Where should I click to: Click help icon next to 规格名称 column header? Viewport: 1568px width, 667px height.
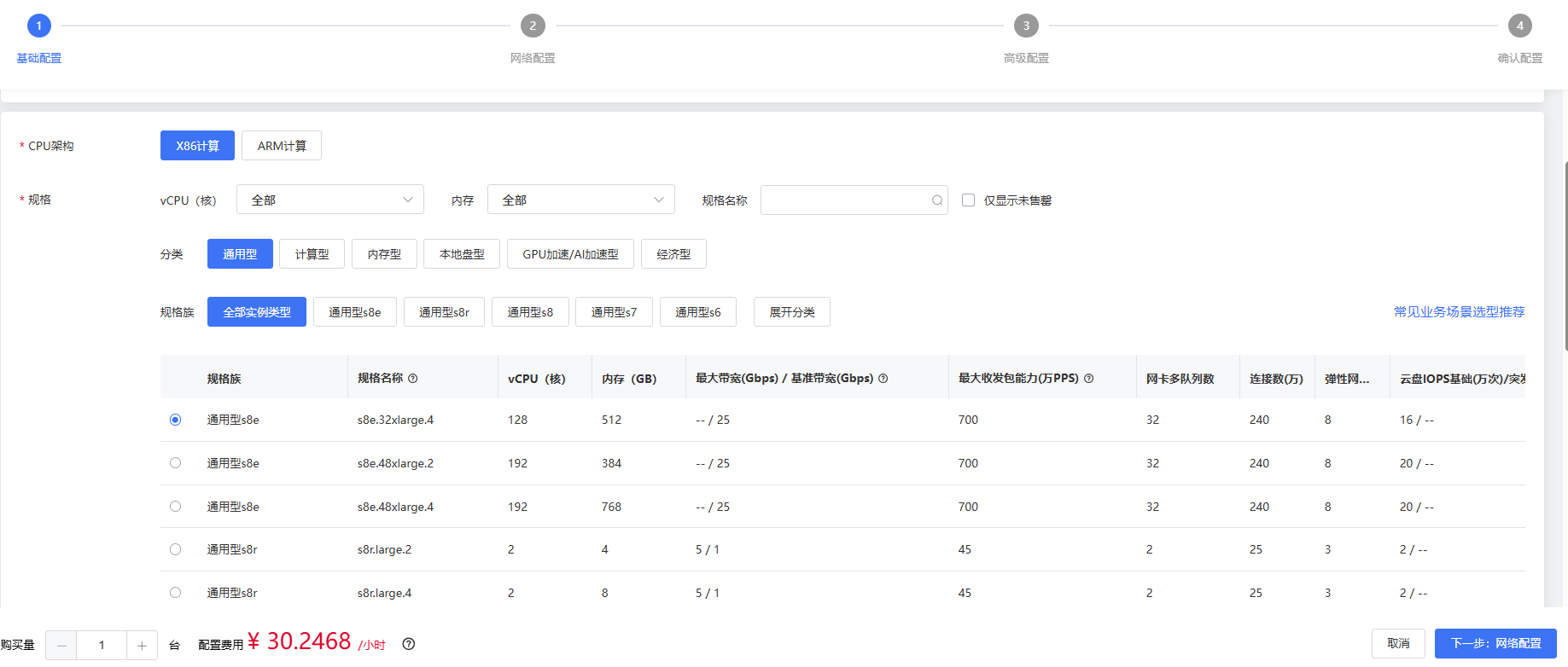click(412, 379)
